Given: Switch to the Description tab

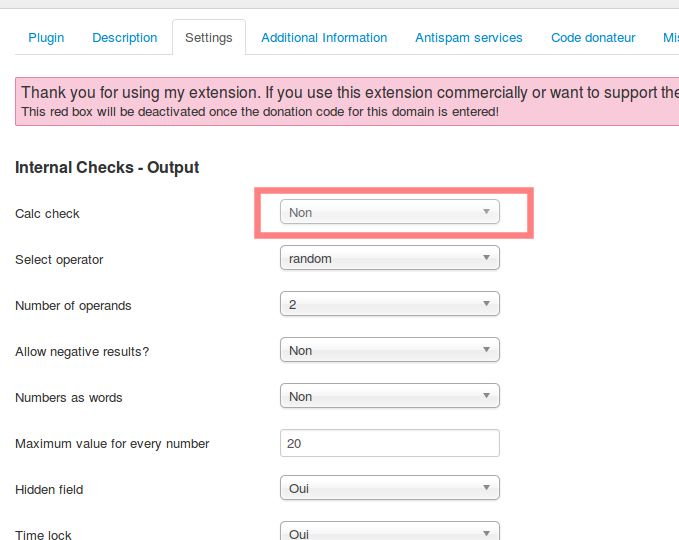Looking at the screenshot, I should [125, 38].
